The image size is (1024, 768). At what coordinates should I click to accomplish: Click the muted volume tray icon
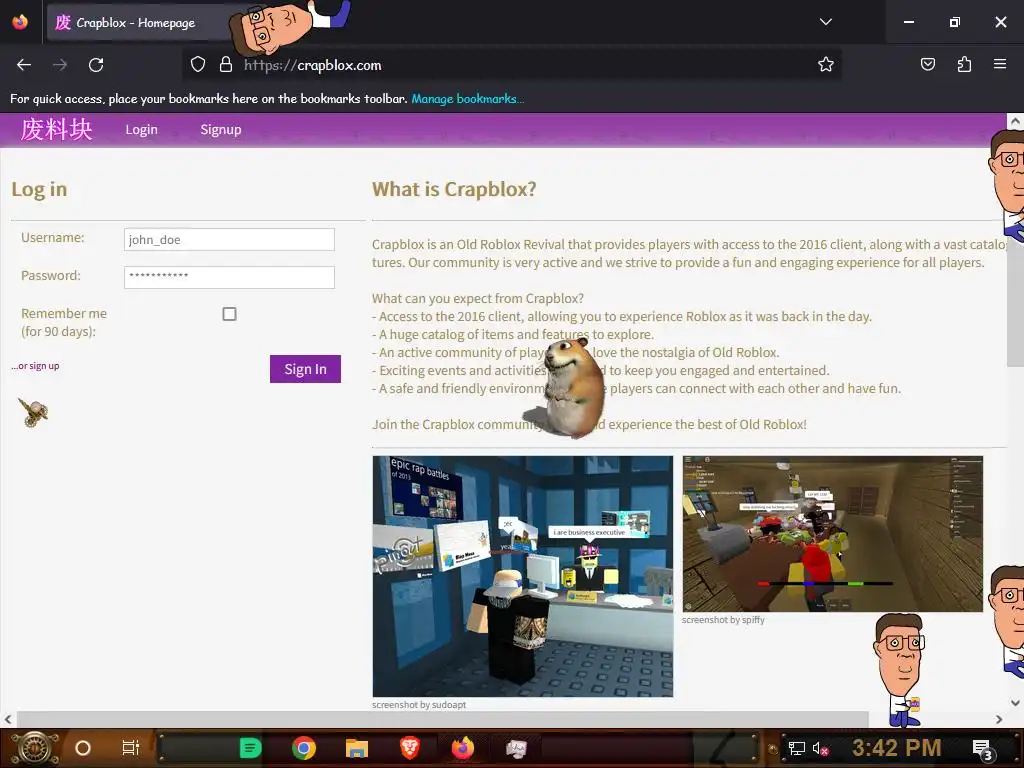point(820,748)
